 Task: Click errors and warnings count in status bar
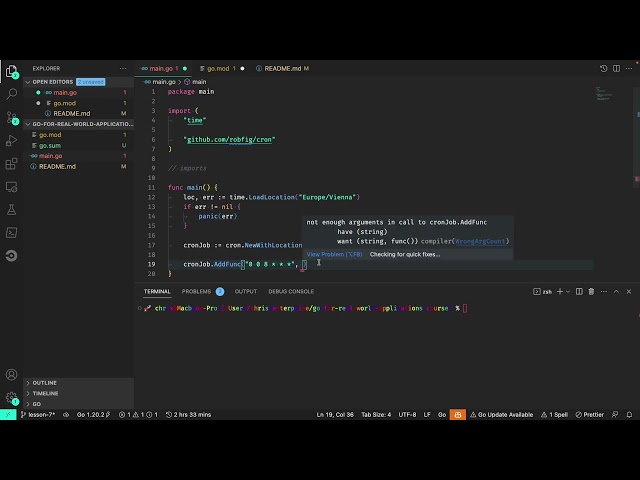tap(138, 415)
